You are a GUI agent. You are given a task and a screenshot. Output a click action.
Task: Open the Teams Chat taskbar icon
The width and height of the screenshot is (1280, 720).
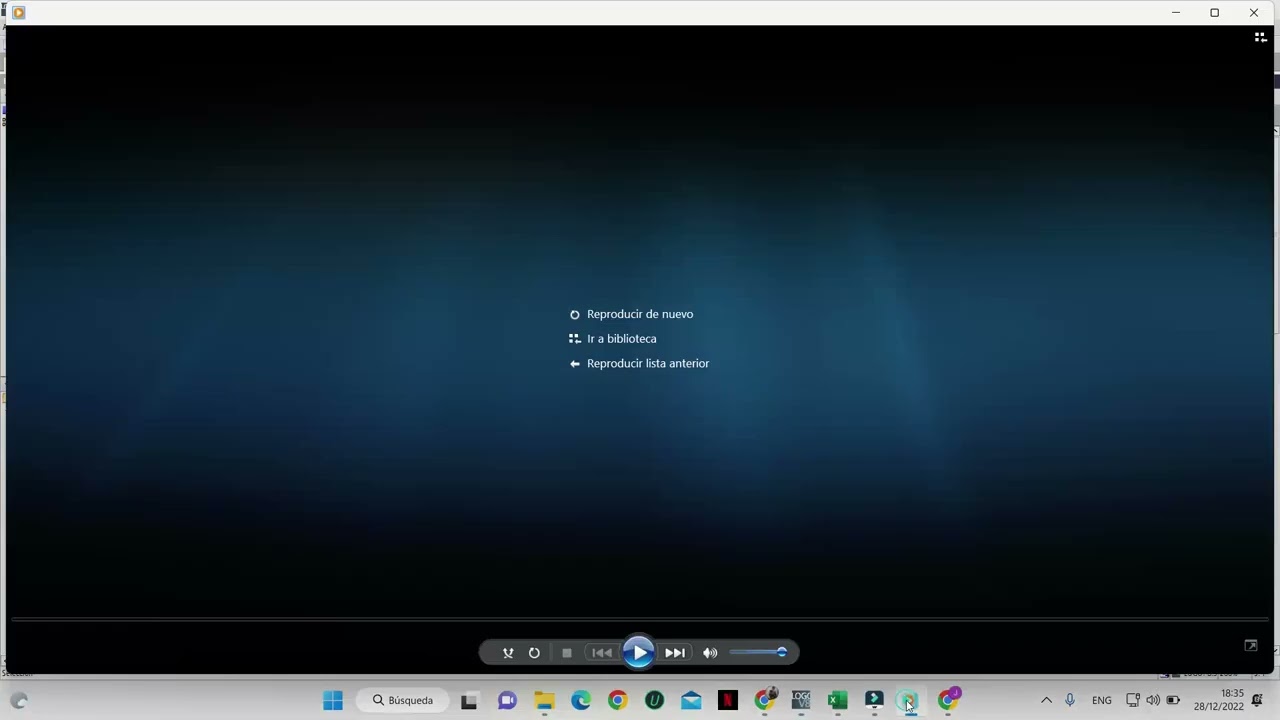507,700
